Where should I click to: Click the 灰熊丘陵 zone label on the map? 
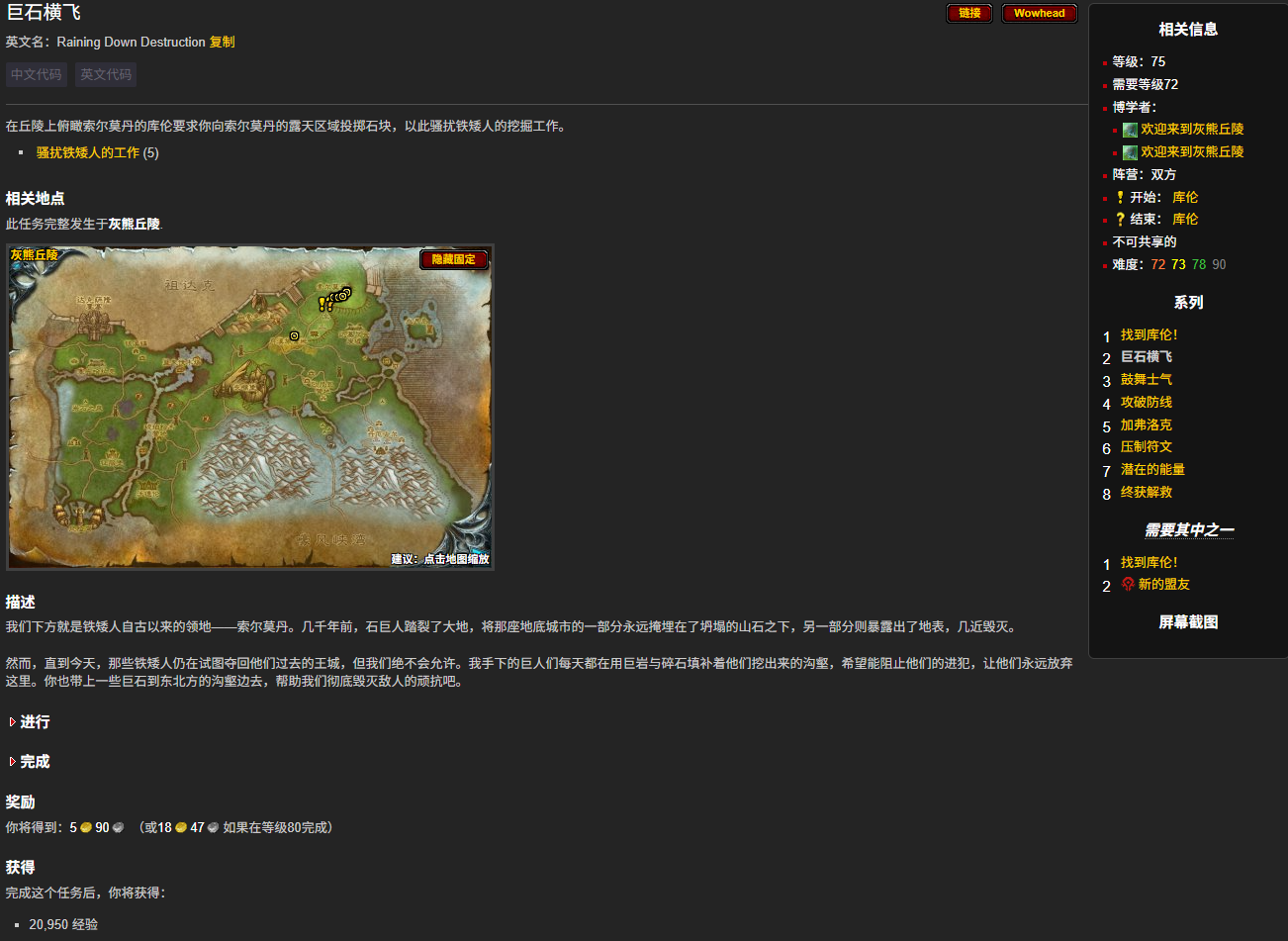pyautogui.click(x=35, y=255)
